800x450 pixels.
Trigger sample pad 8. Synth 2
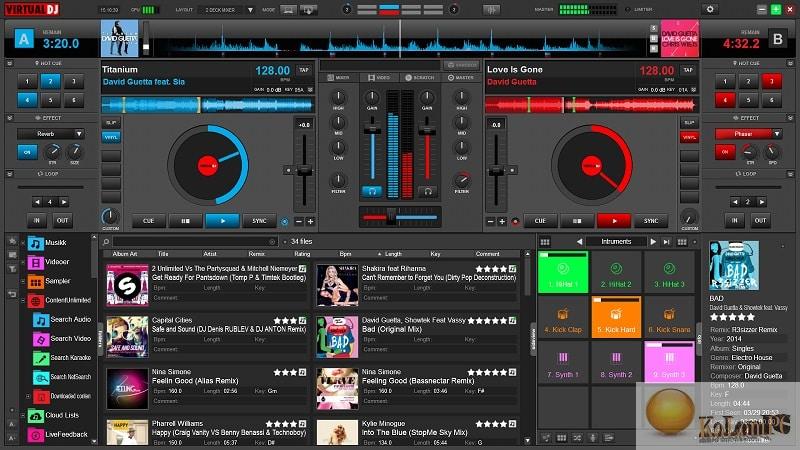[616, 362]
